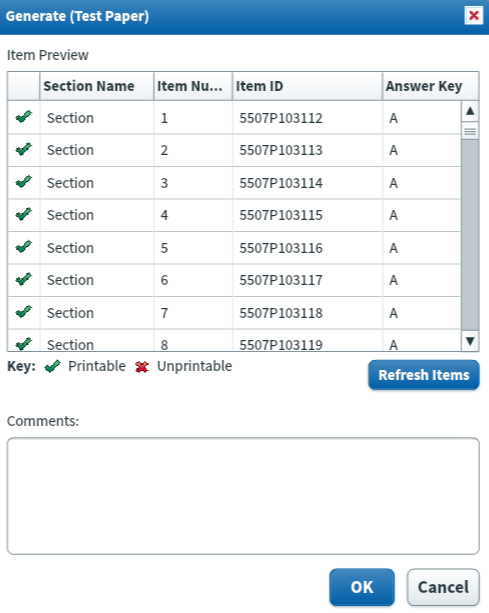This screenshot has height=613, width=489.
Task: Click the printable icon in row 5
Action: 23,247
